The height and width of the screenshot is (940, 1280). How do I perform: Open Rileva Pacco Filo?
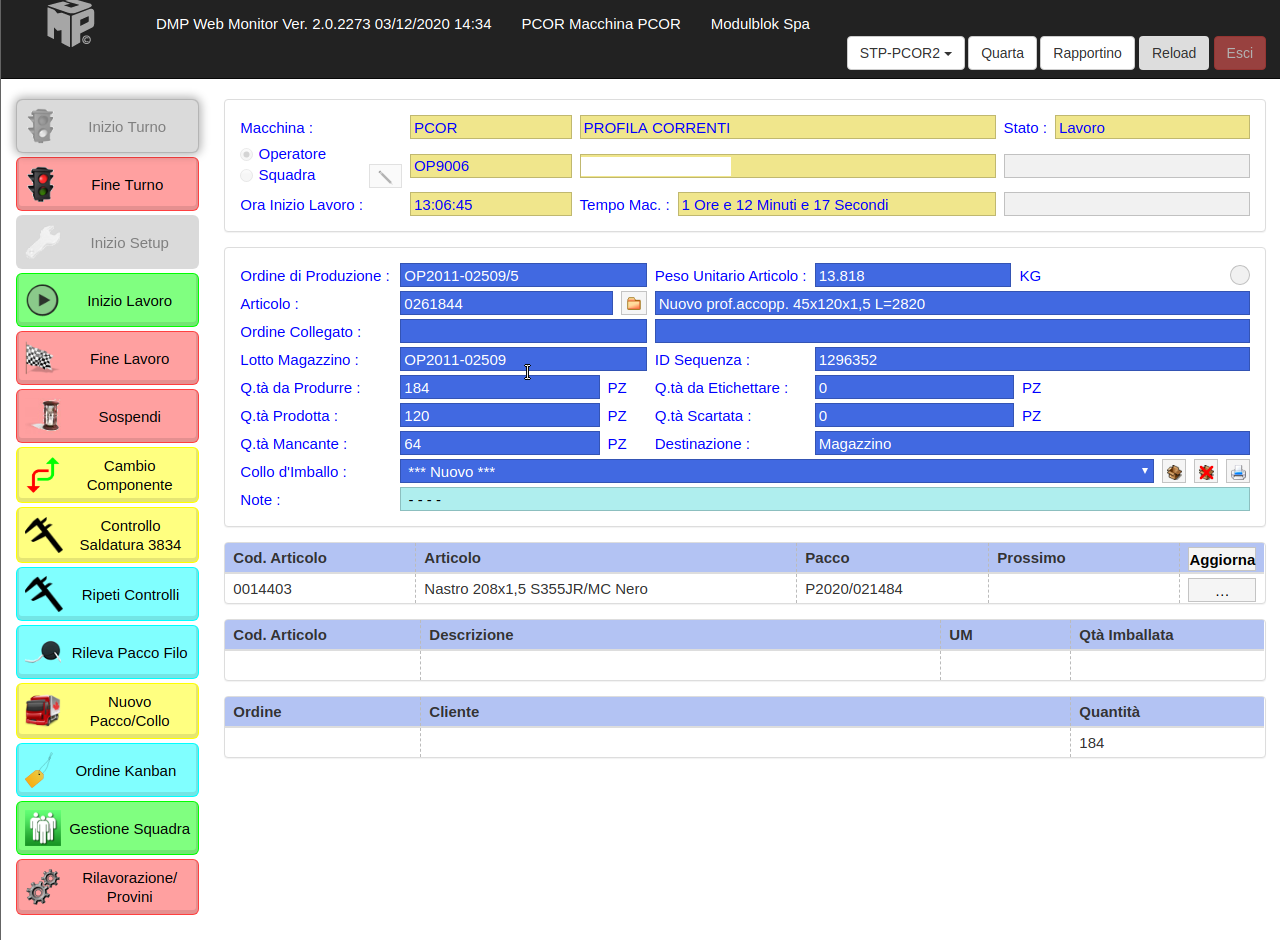tap(108, 652)
